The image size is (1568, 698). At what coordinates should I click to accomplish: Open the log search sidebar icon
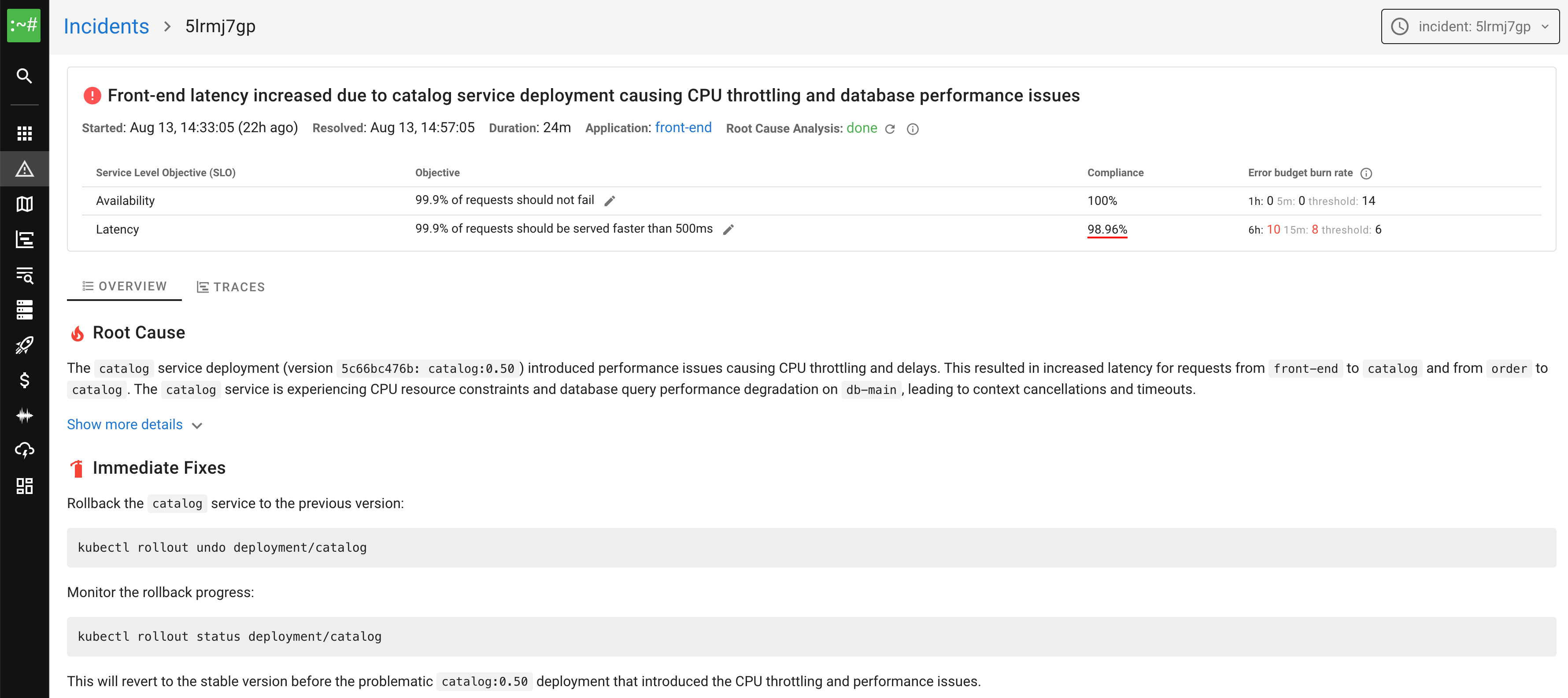(24, 275)
